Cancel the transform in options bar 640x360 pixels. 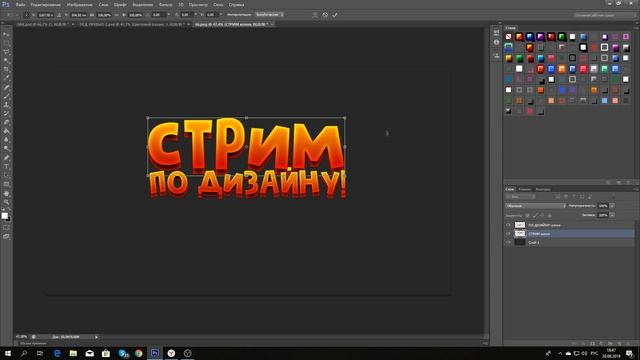325,15
